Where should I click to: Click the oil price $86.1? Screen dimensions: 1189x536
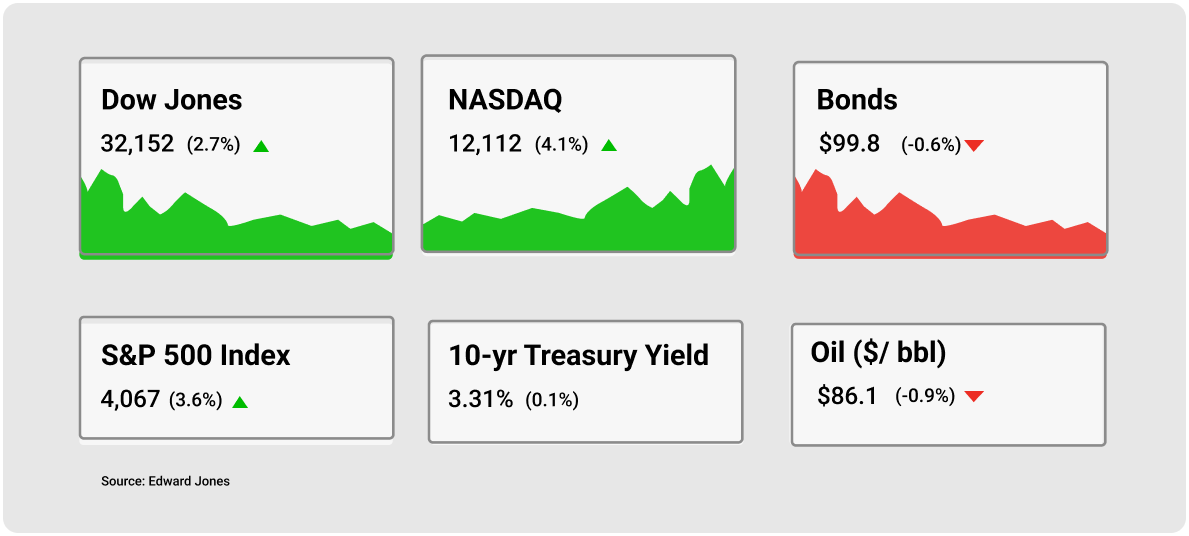point(847,395)
